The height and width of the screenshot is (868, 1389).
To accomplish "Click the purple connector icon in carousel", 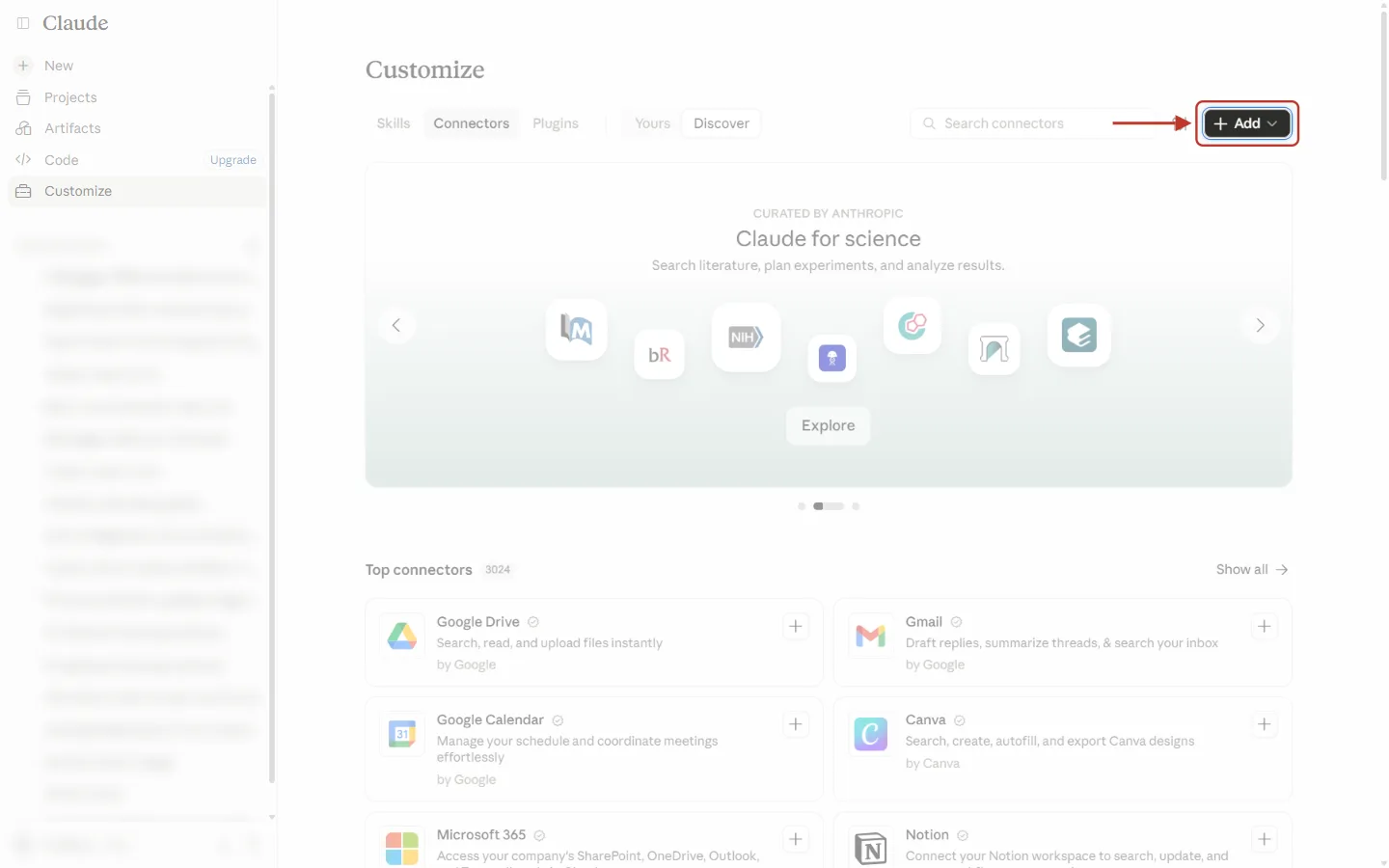I will click(831, 358).
